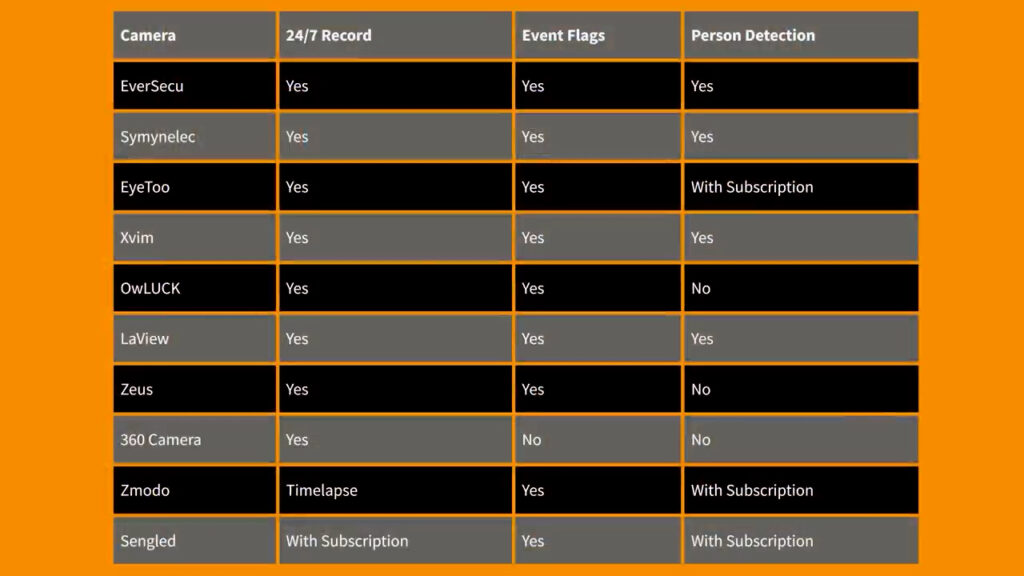
Task: Click the 360 Camera Event Flags No cell
Action: click(x=532, y=440)
